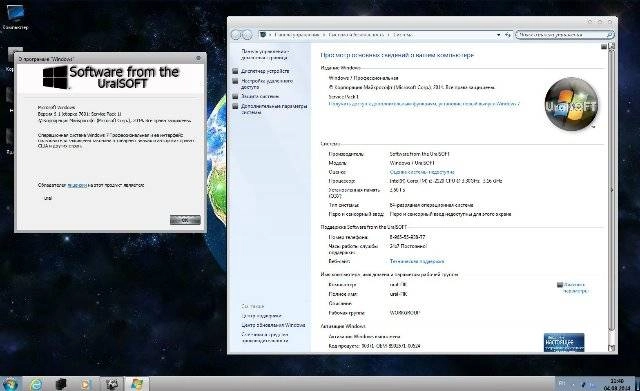Select Система и безопасность in the breadcrumb
This screenshot has height=391, width=640.
pos(356,35)
